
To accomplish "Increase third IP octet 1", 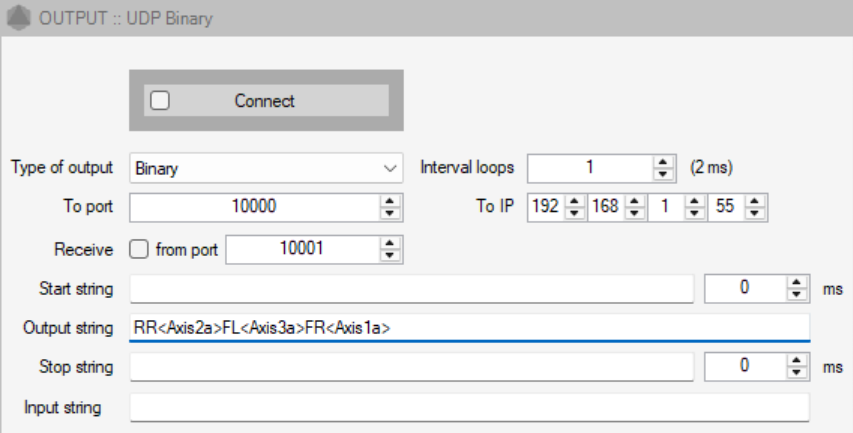I will pos(695,201).
